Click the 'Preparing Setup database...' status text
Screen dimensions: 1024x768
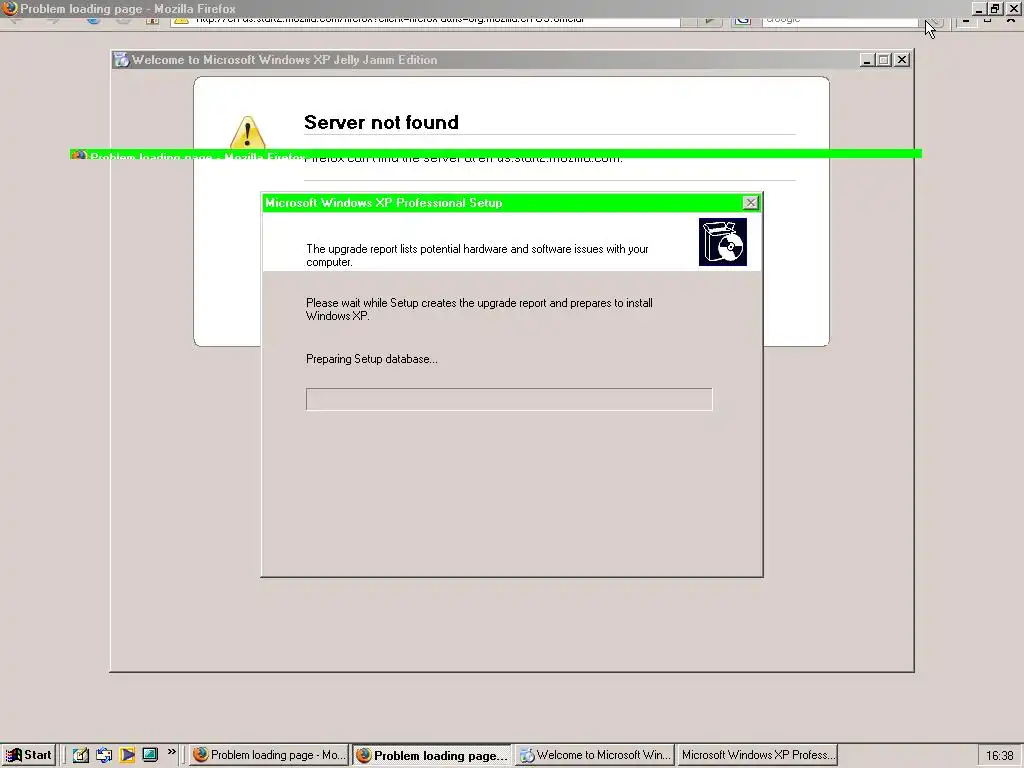point(372,359)
